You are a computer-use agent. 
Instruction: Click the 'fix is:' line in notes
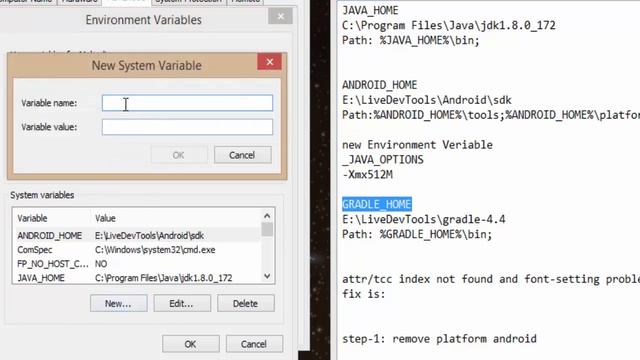pos(364,294)
